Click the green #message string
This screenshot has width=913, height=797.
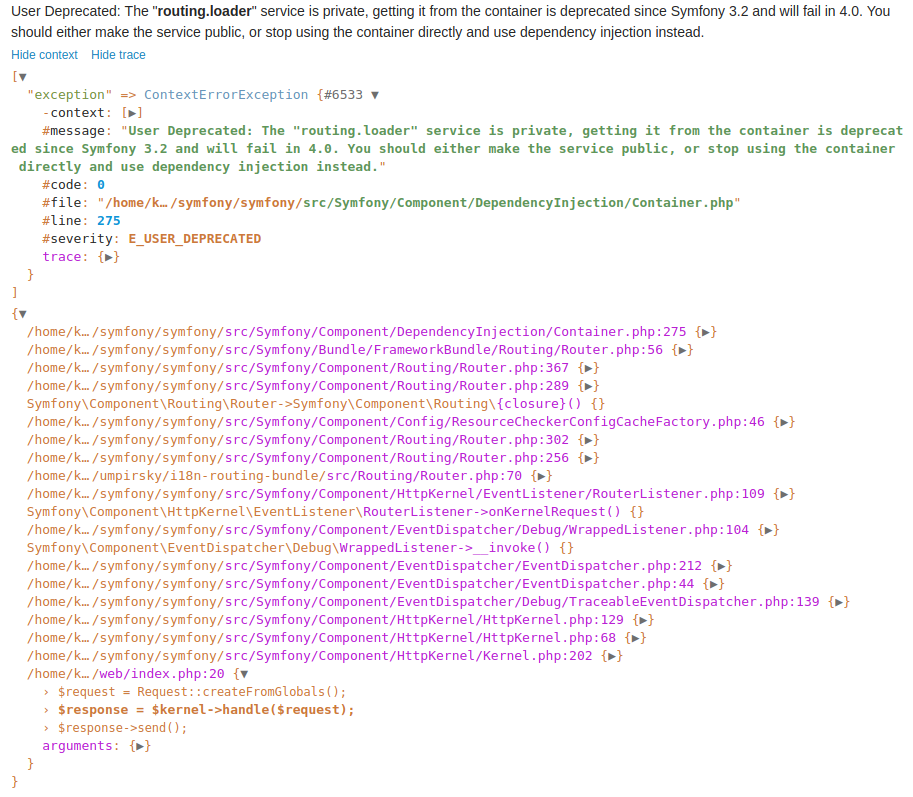coord(457,148)
